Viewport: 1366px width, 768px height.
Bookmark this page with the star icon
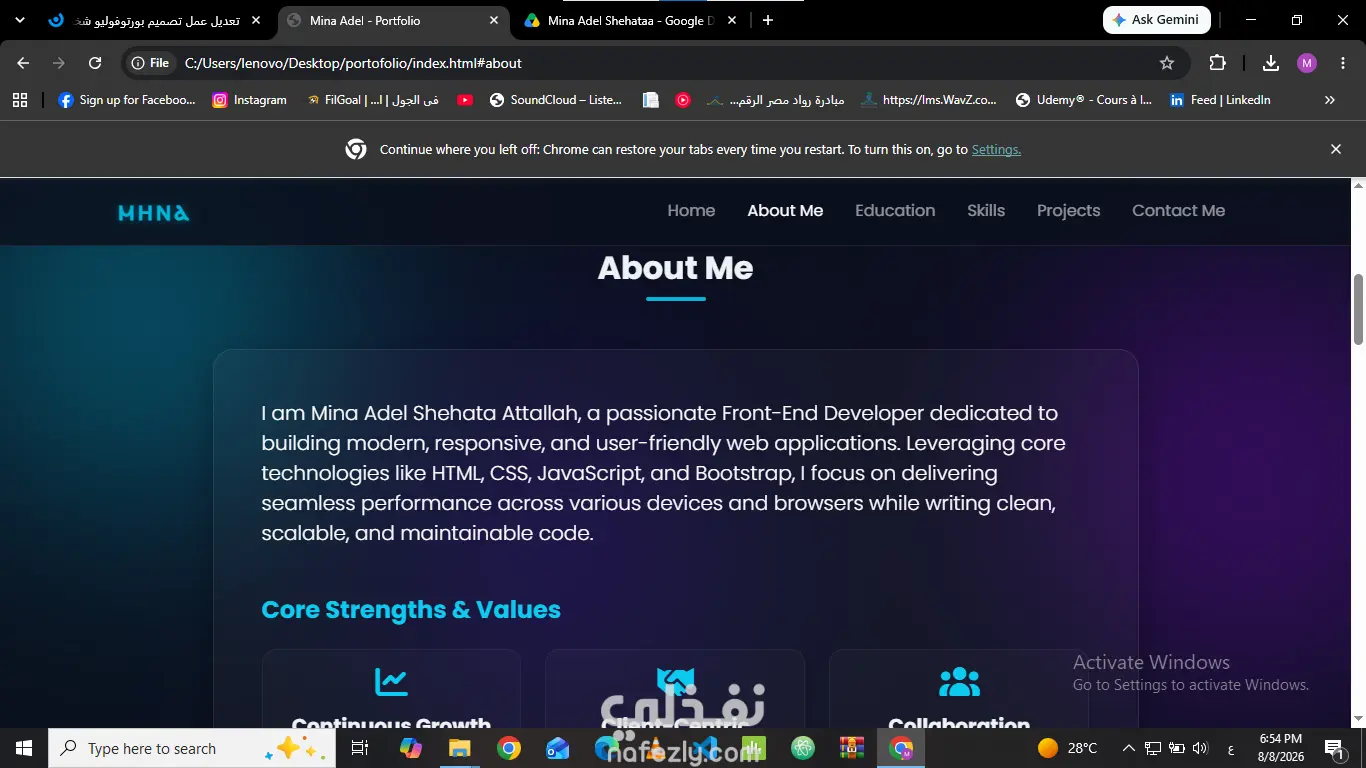coord(1167,63)
